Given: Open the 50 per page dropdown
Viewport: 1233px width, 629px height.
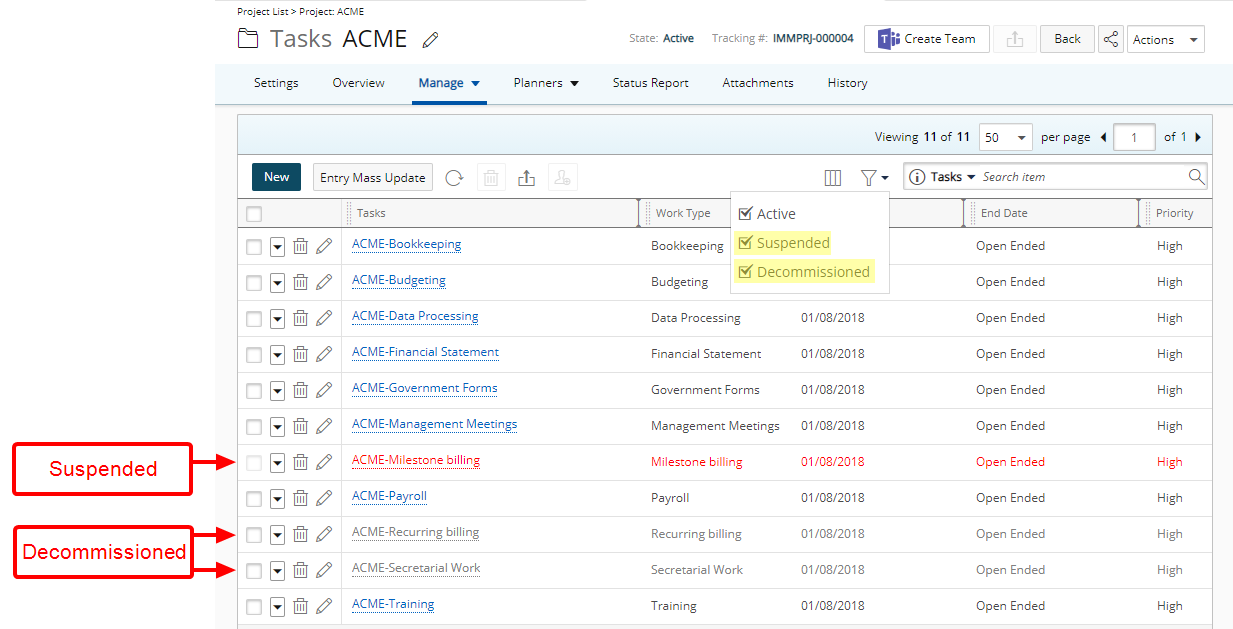Looking at the screenshot, I should point(1006,137).
